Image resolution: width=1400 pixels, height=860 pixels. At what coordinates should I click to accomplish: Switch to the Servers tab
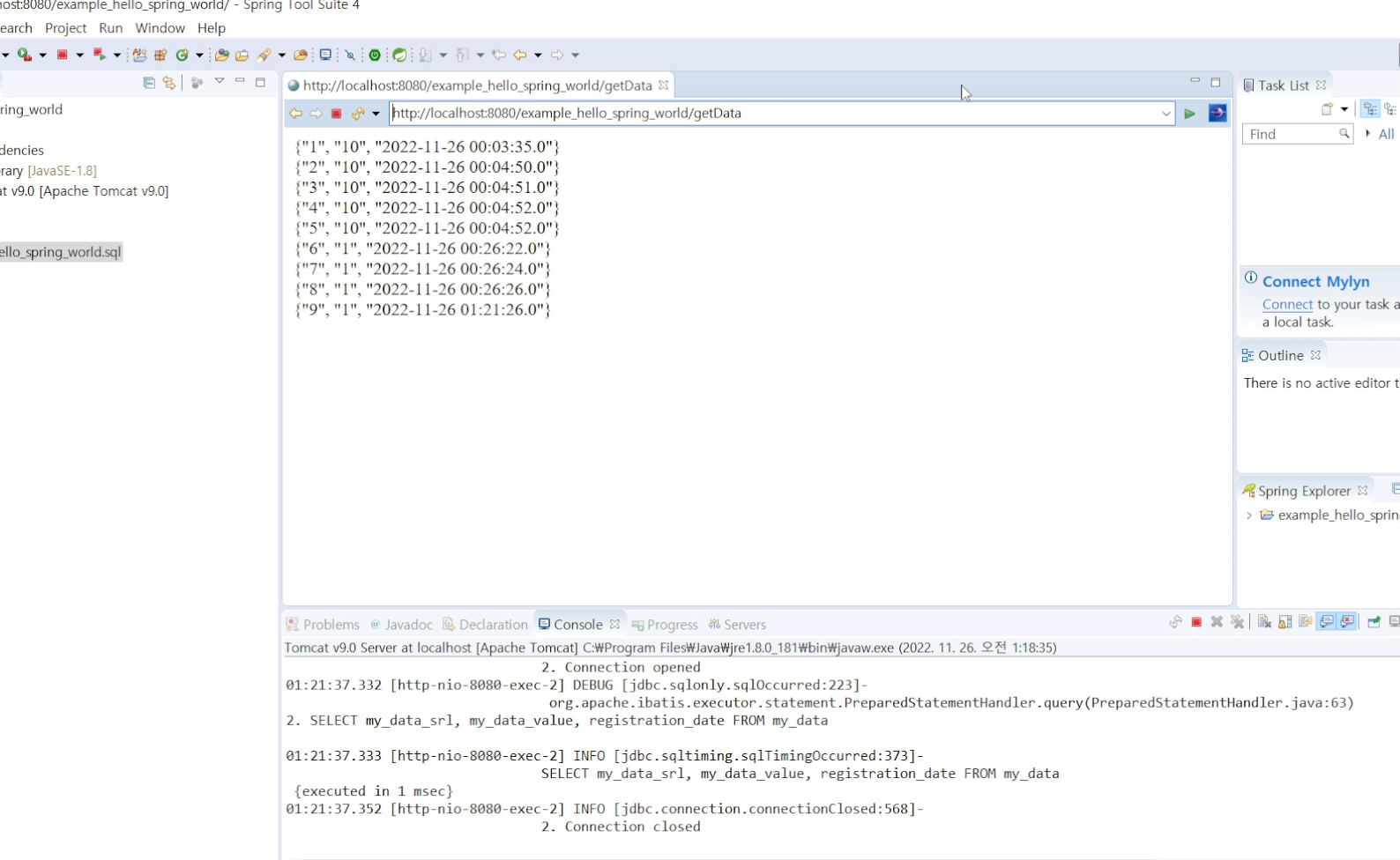pos(738,624)
